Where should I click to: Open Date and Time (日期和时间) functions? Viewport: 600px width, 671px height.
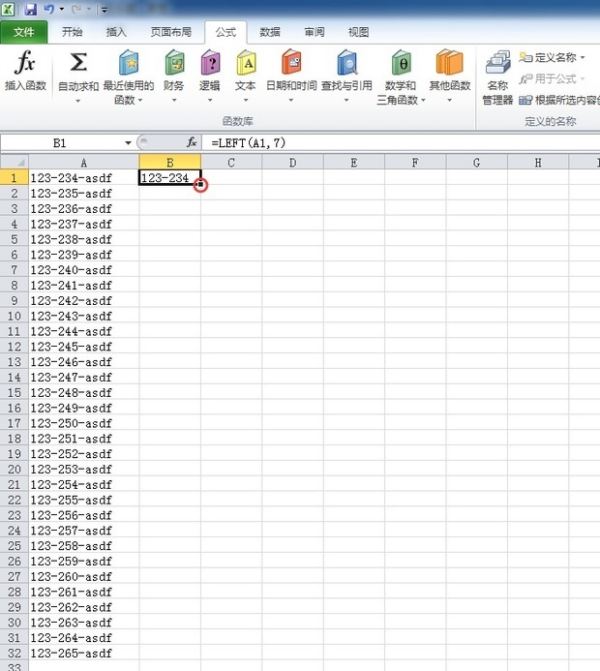point(291,66)
